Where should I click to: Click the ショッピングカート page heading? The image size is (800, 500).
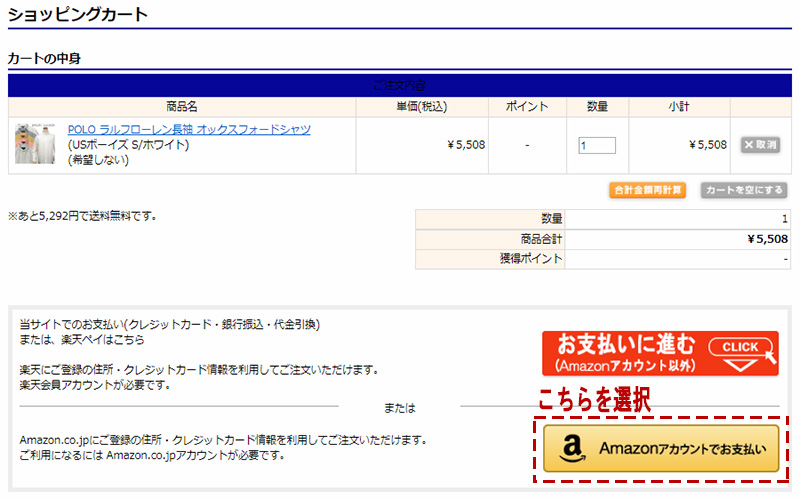pos(78,14)
